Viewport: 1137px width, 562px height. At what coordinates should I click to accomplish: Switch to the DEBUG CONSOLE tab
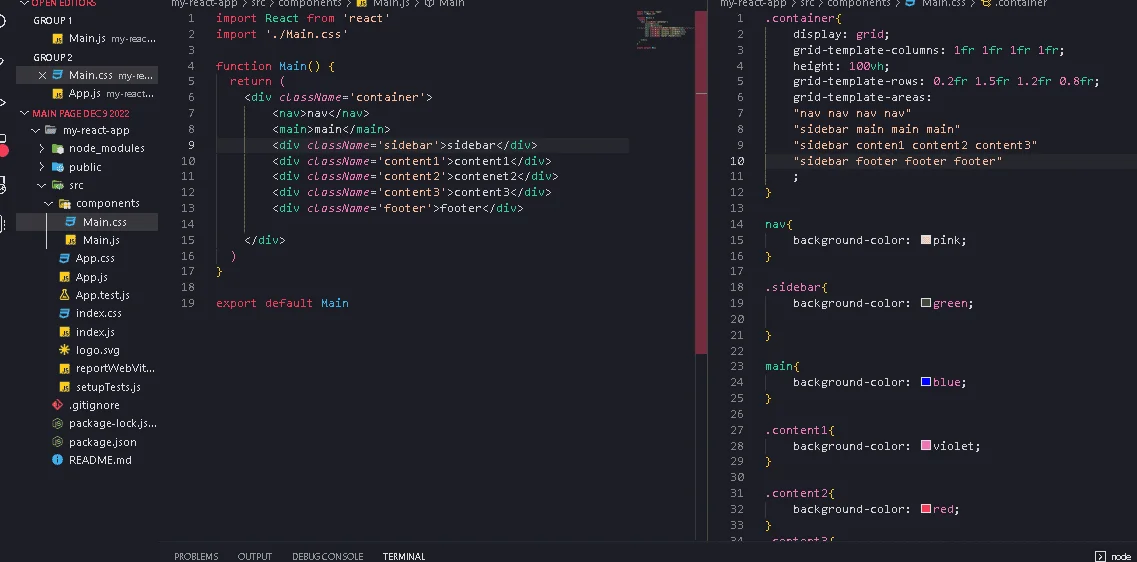[328, 556]
